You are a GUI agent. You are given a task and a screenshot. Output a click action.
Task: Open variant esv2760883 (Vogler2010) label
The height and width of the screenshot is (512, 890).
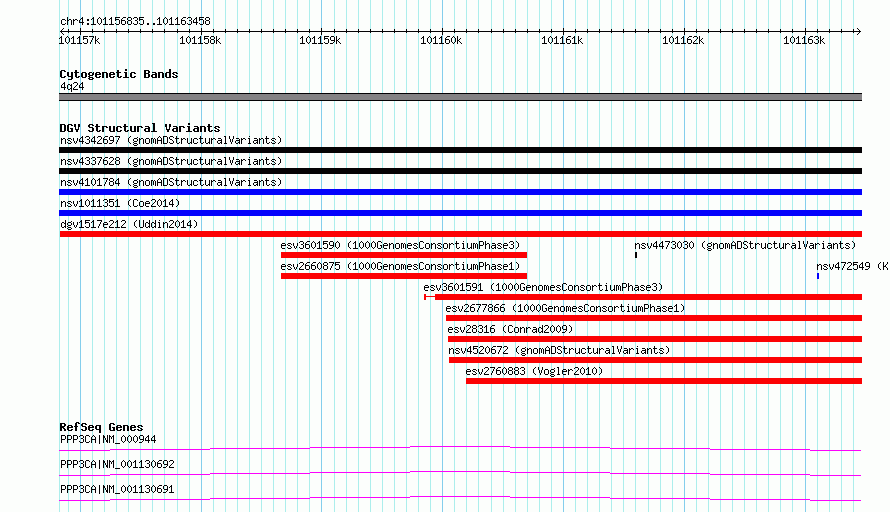click(534, 371)
